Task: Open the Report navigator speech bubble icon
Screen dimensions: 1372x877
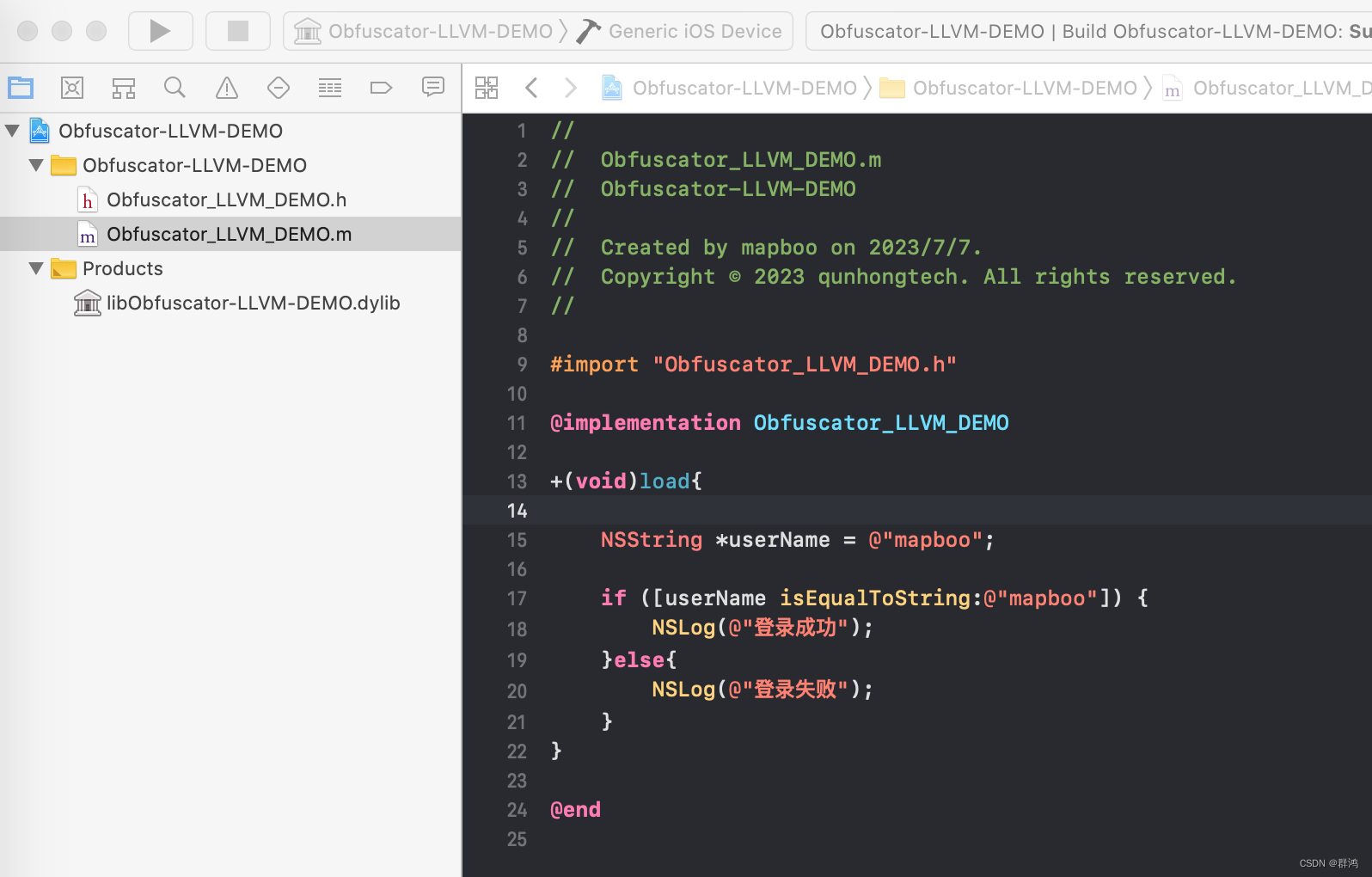Action: pos(433,87)
